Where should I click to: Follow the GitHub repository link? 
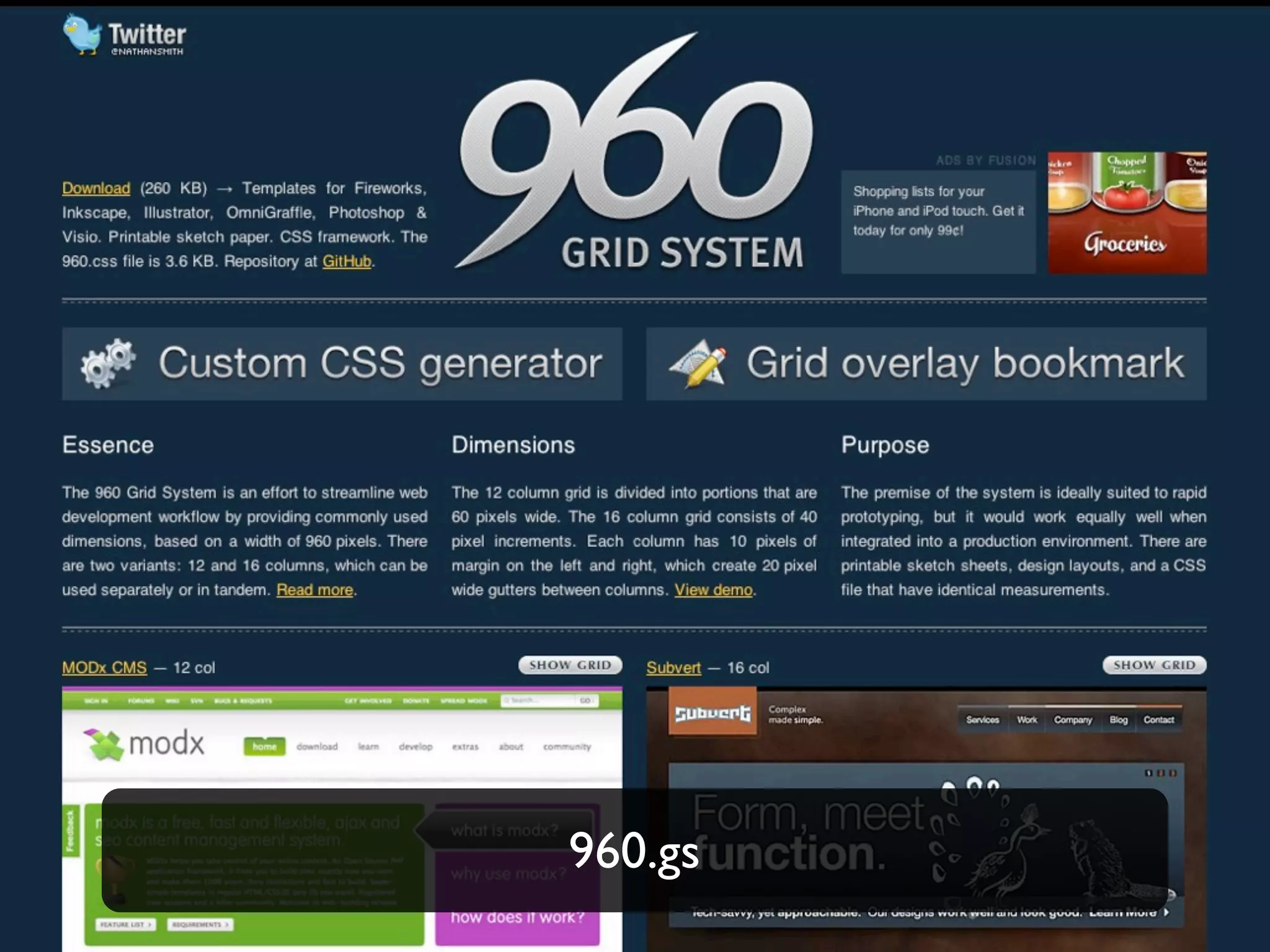click(x=347, y=261)
